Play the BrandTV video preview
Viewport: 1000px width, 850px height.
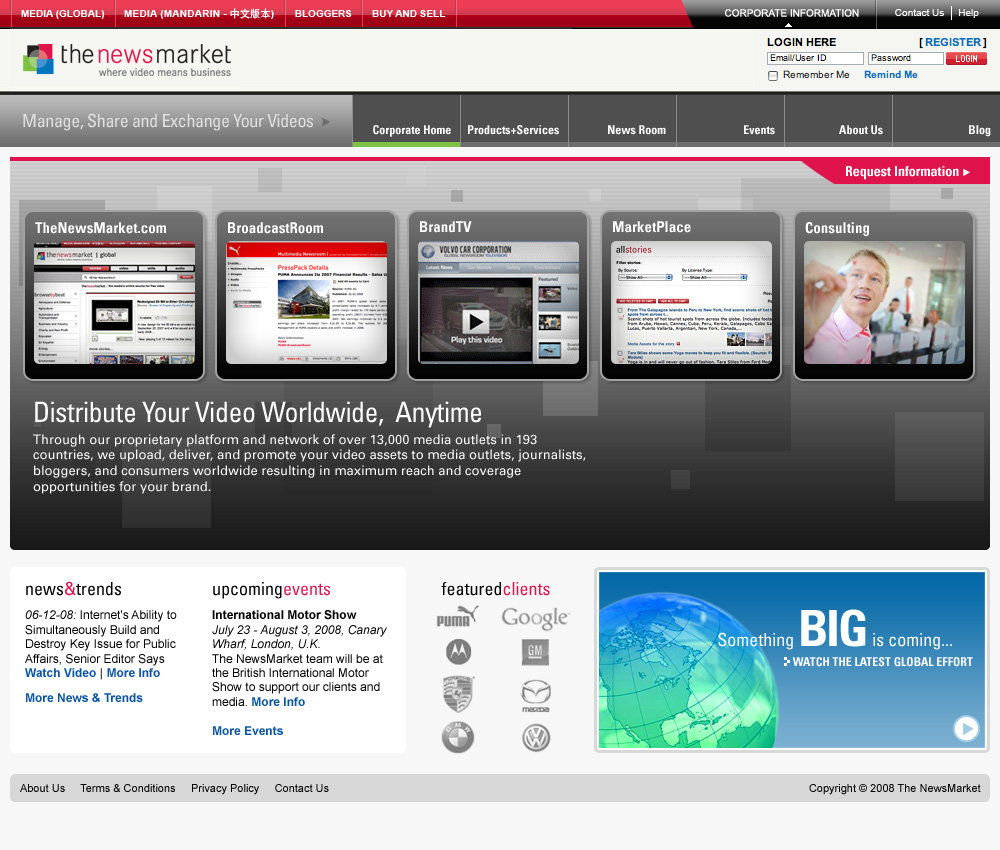click(x=476, y=321)
